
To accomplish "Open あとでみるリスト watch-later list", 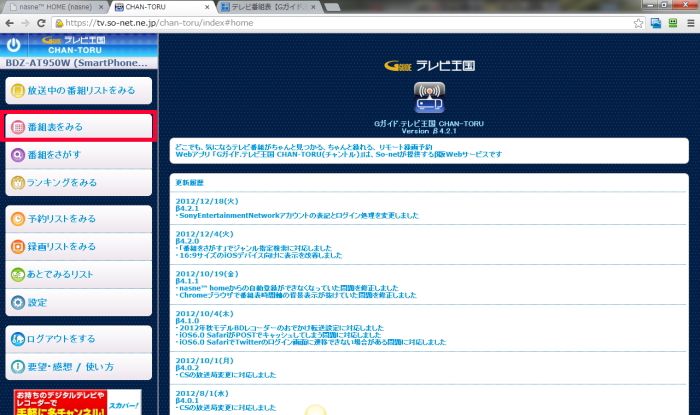I will click(x=79, y=274).
